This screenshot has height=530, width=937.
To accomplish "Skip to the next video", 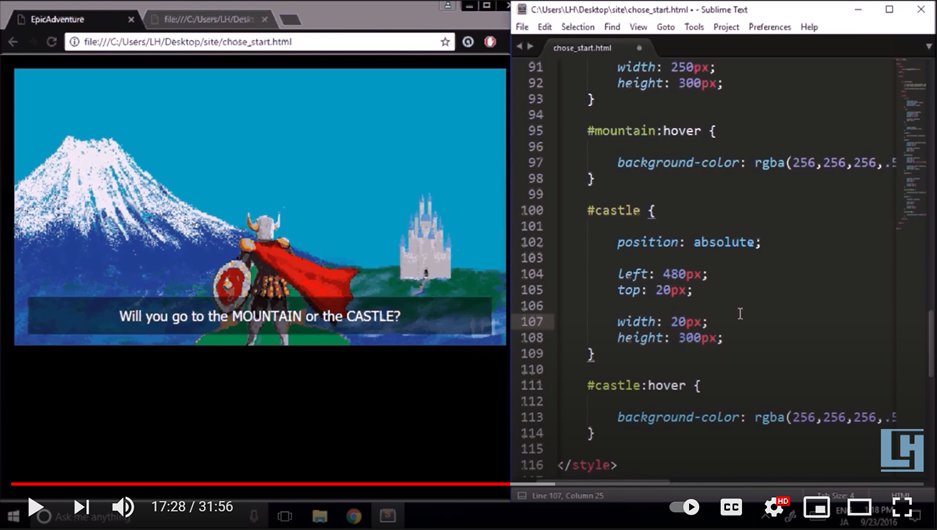I will (81, 507).
